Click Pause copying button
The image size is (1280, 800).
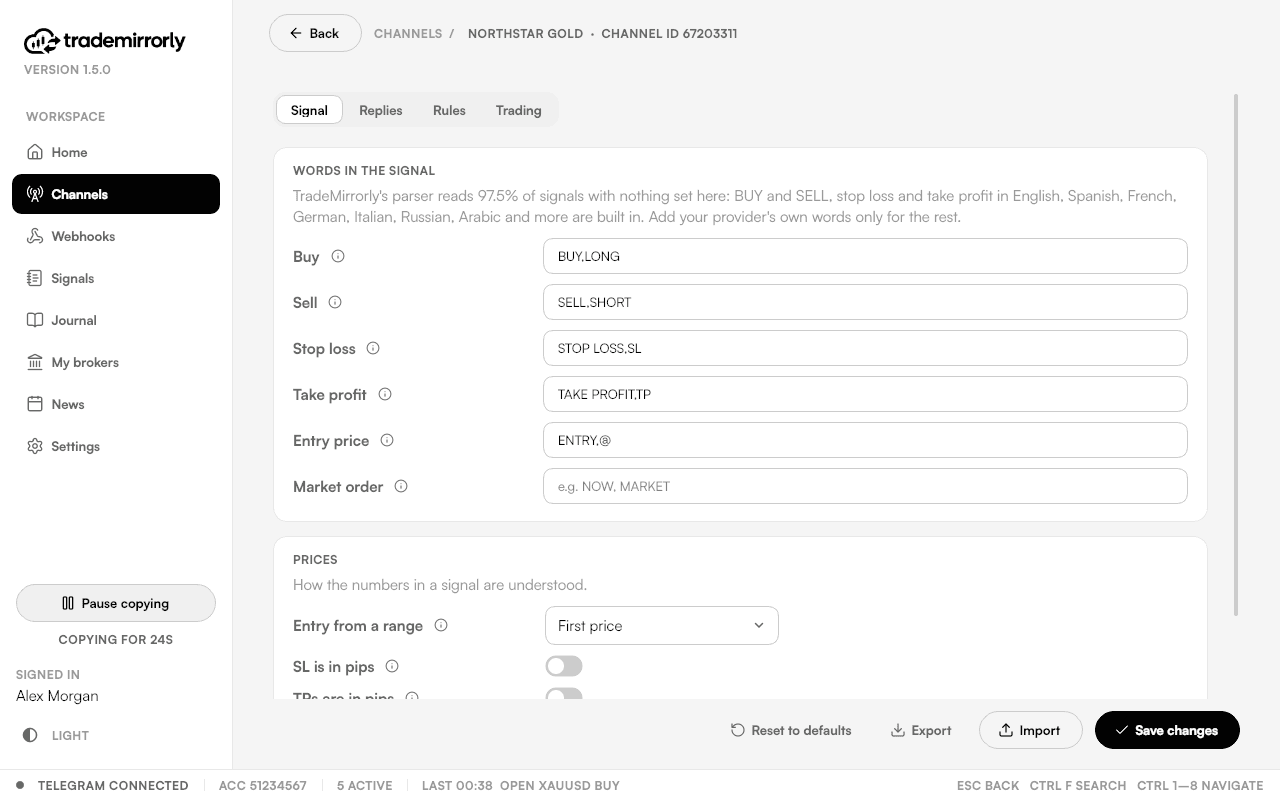(116, 603)
